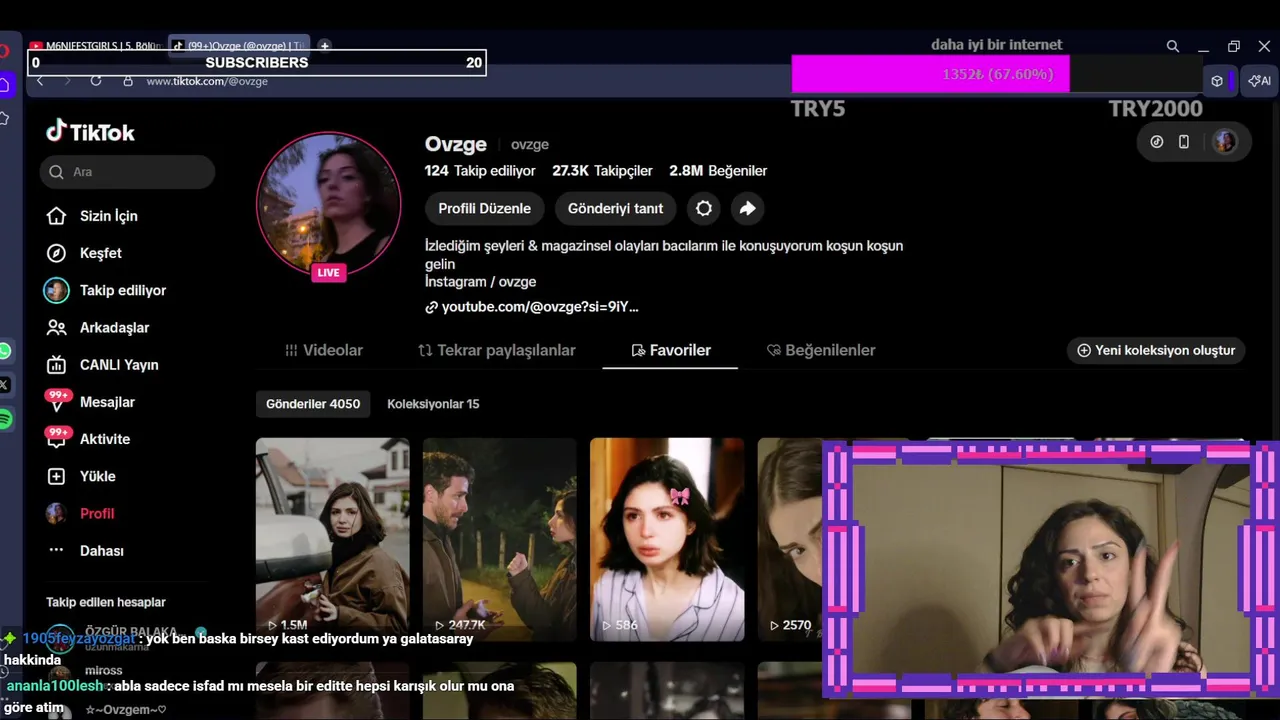Click the browser search magnifier icon
Viewport: 1280px width, 720px height.
point(1173,46)
